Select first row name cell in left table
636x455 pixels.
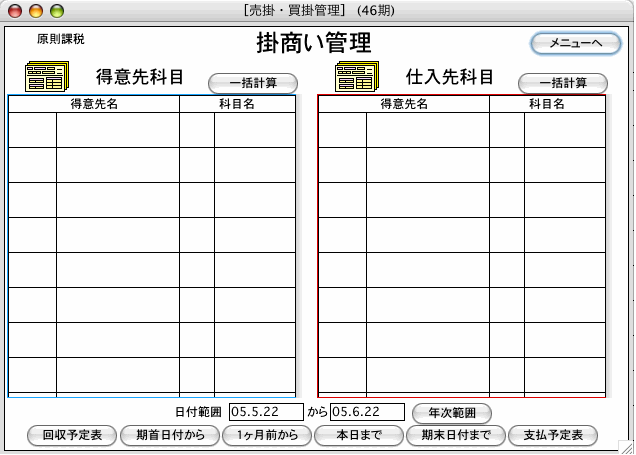[117, 130]
